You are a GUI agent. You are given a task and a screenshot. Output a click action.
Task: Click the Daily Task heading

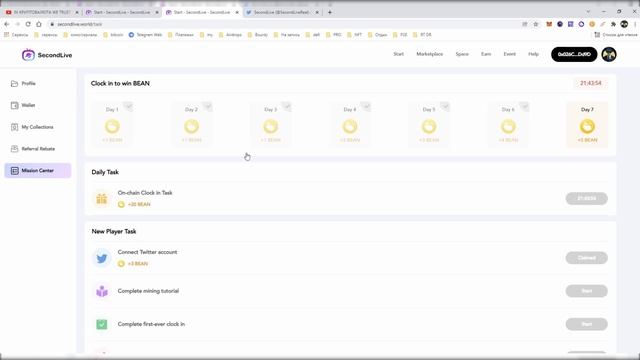click(105, 172)
